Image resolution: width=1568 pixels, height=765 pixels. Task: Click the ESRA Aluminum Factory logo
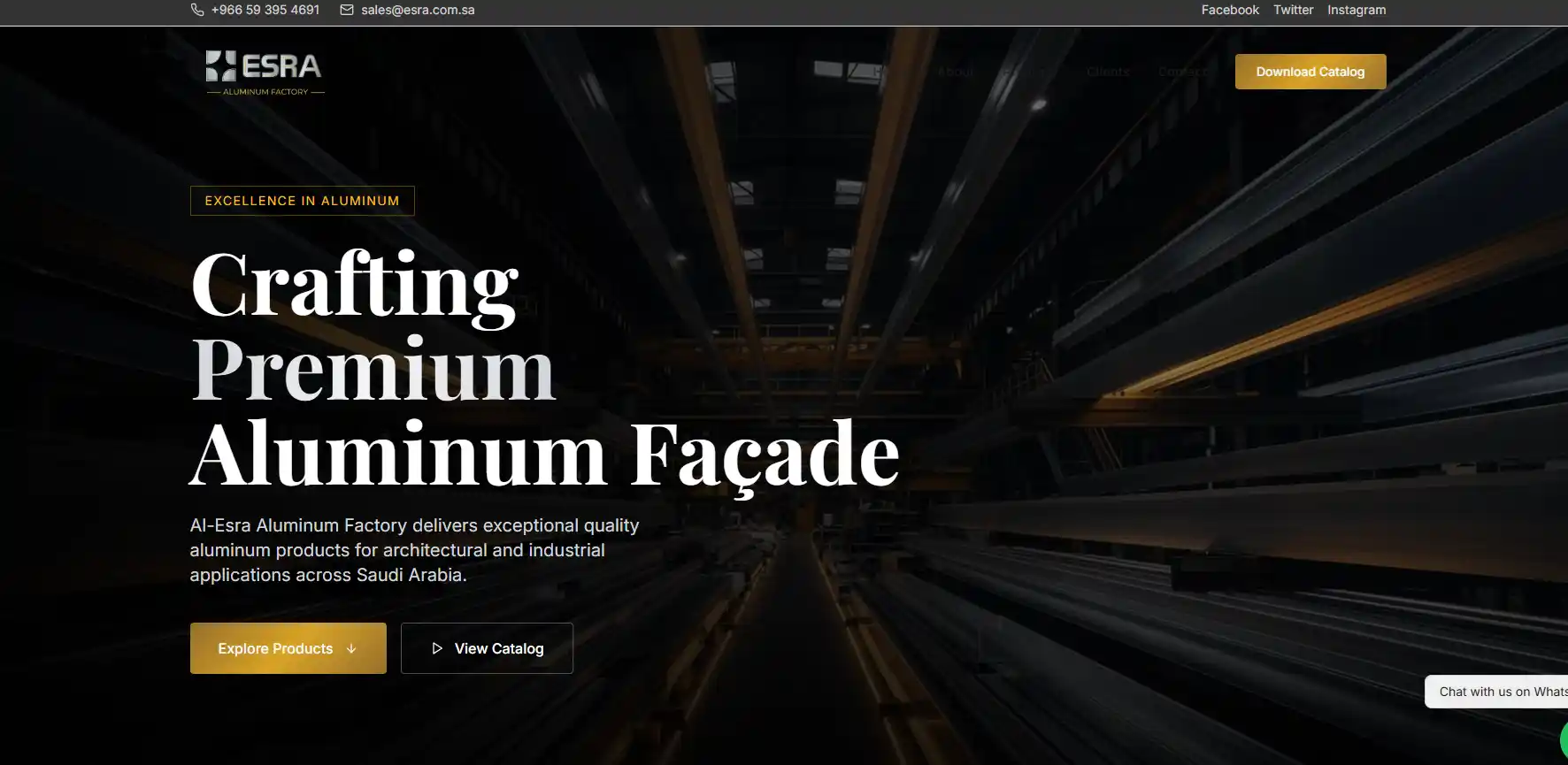[x=265, y=73]
